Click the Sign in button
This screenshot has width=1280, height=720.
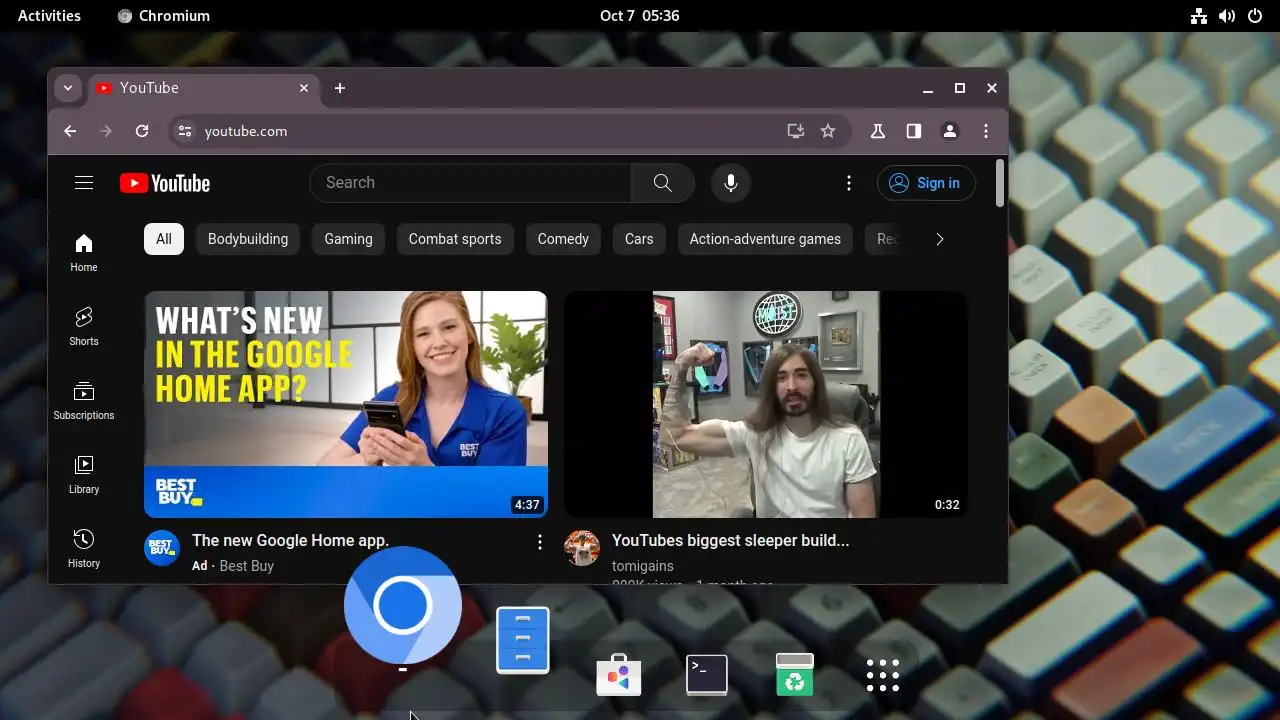pyautogui.click(x=926, y=183)
